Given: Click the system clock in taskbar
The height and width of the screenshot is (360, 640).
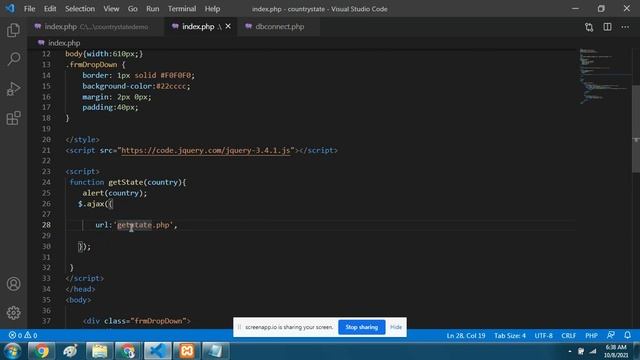Looking at the screenshot, I should [616, 351].
